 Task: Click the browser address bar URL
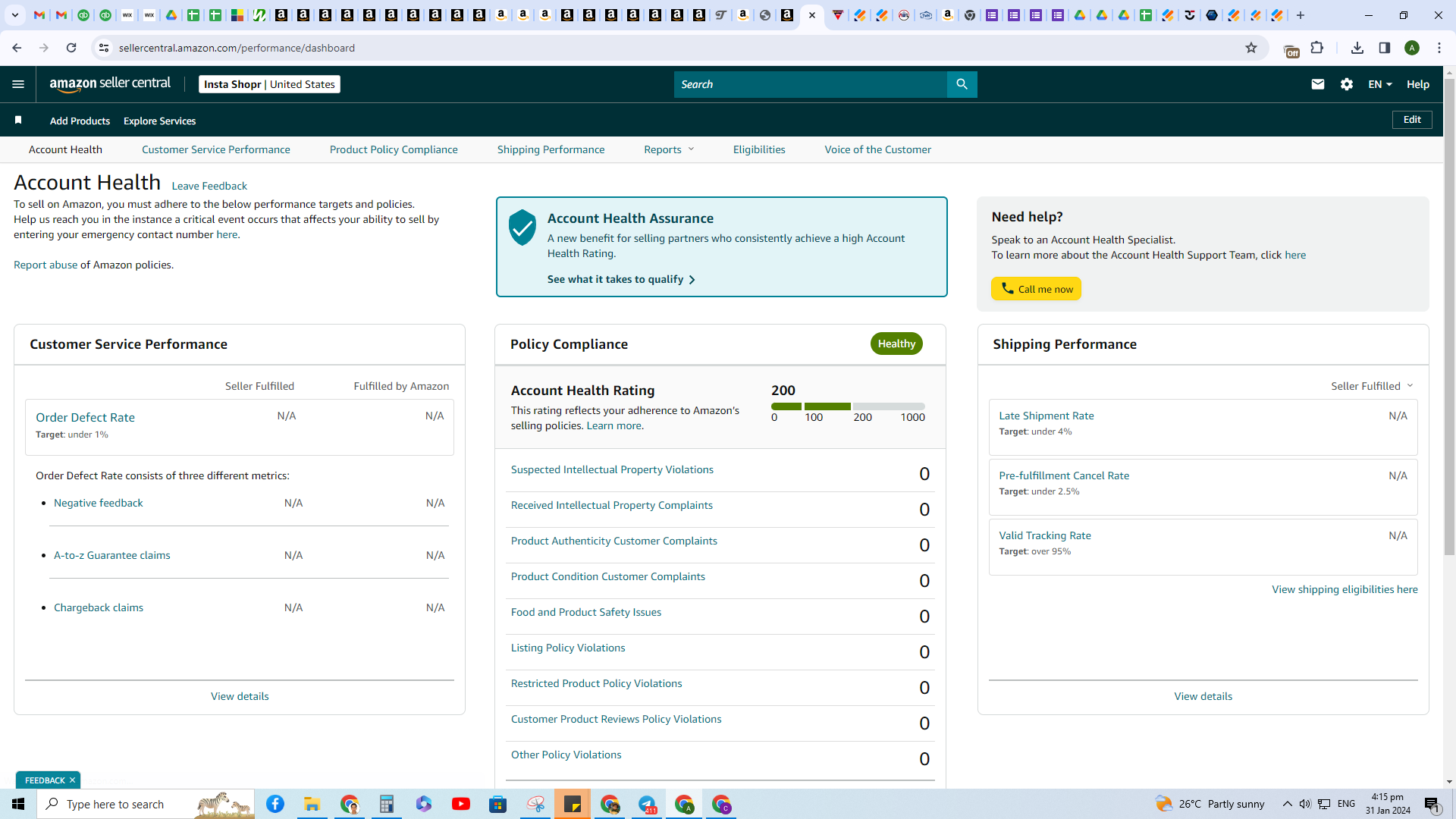(237, 48)
